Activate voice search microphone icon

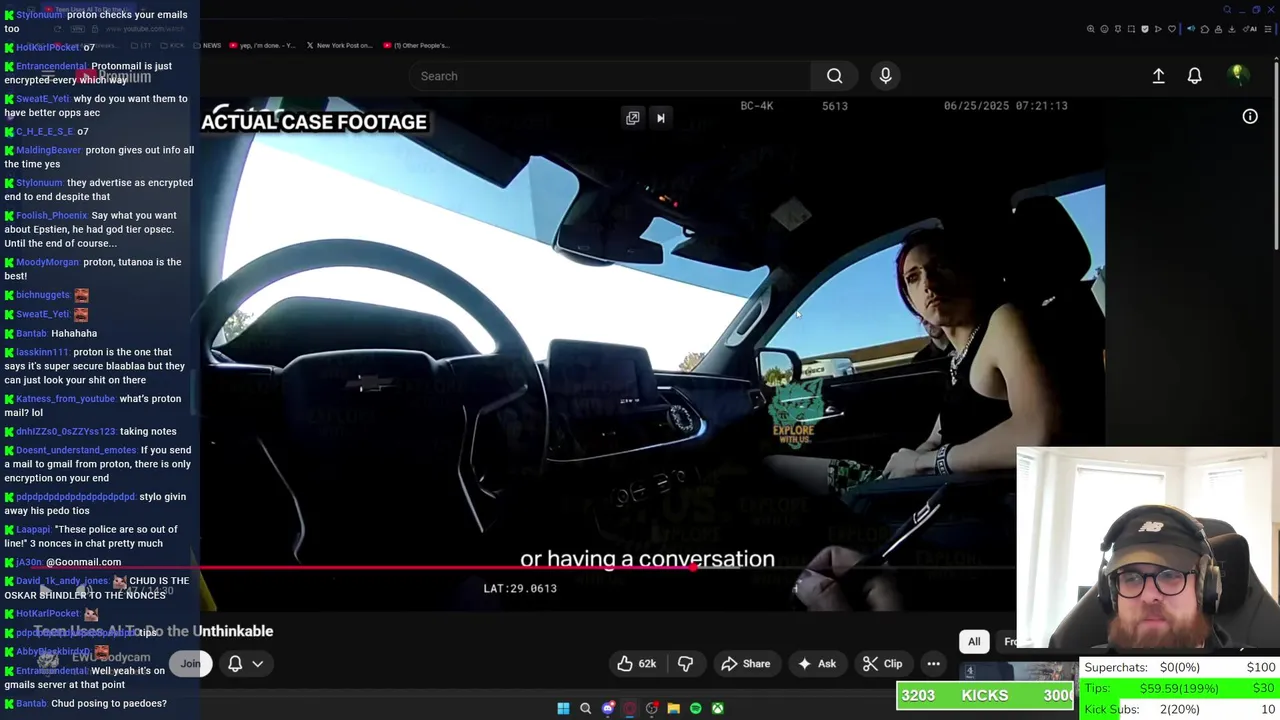pyautogui.click(x=885, y=76)
